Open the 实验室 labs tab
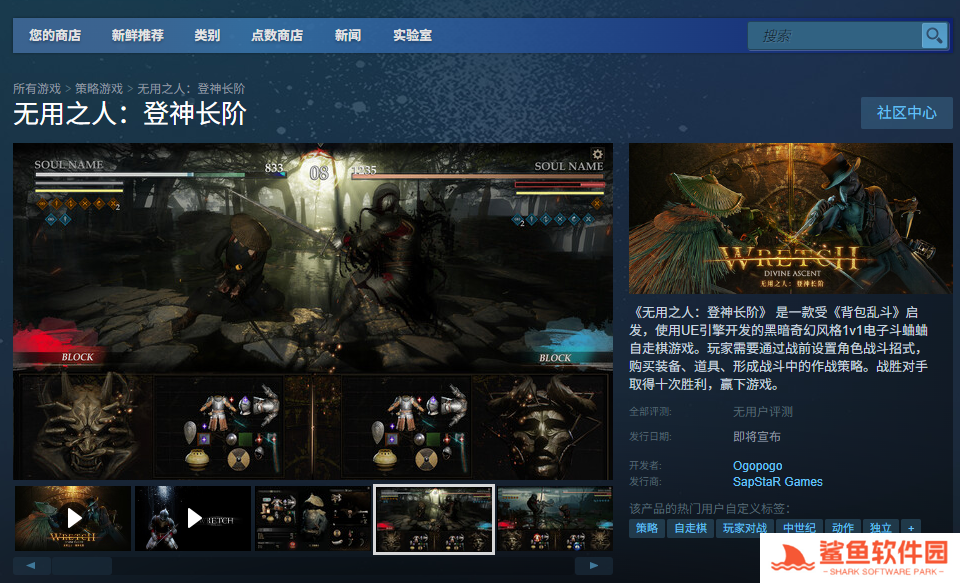960x583 pixels. click(412, 35)
